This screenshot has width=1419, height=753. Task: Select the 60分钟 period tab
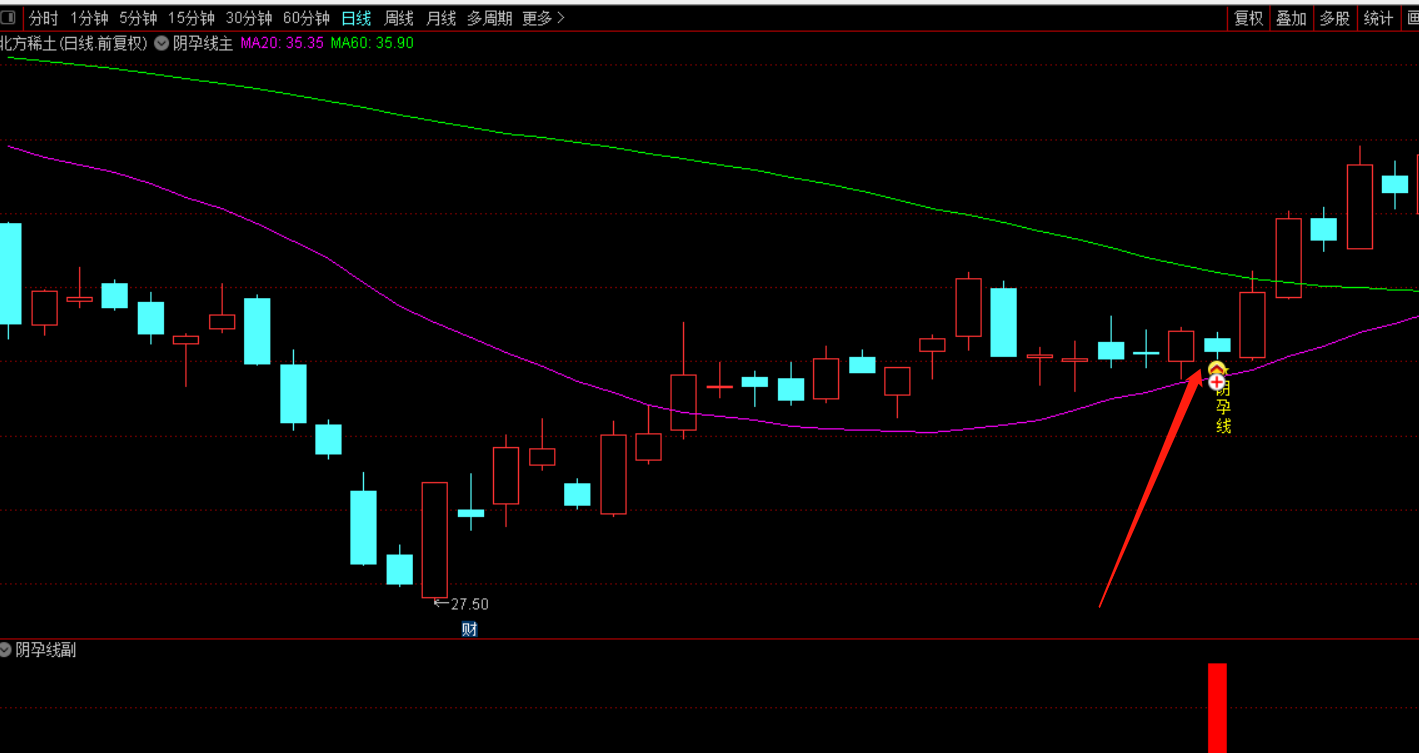[307, 18]
